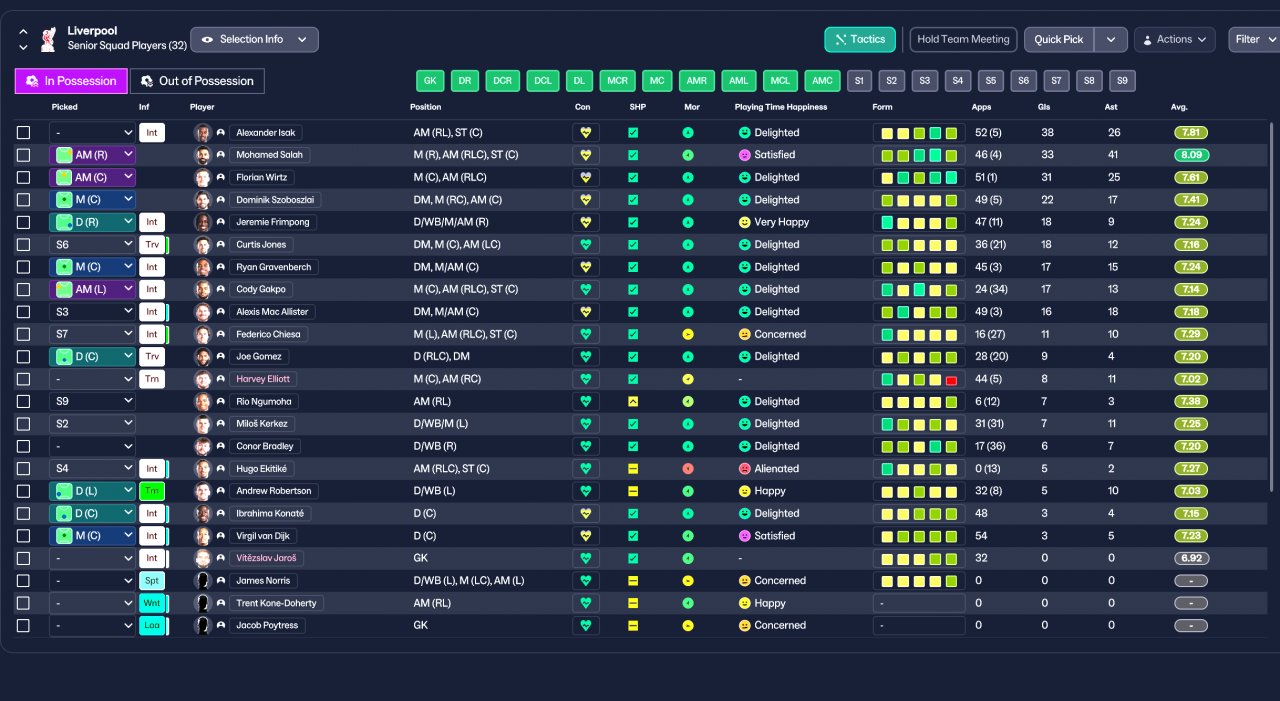Switch to the Out of Possession tab
The height and width of the screenshot is (701, 1280).
point(198,81)
